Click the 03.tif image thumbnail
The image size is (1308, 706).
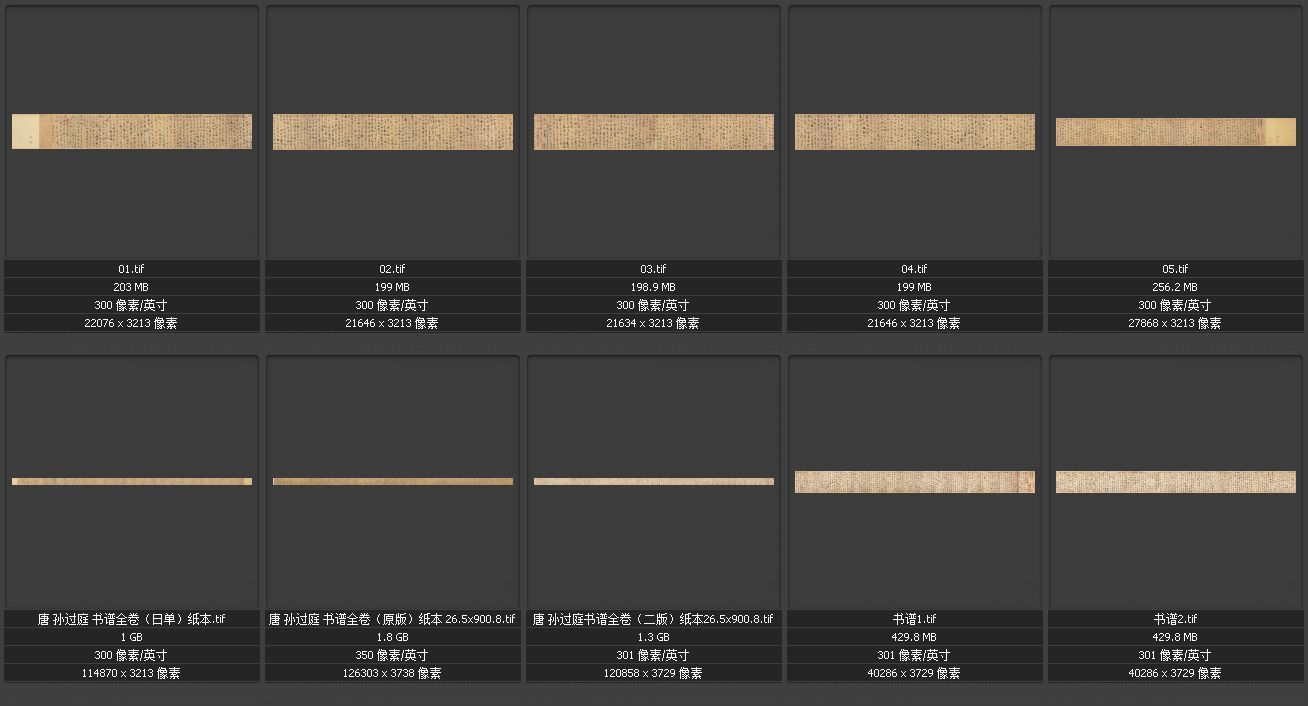pos(654,132)
